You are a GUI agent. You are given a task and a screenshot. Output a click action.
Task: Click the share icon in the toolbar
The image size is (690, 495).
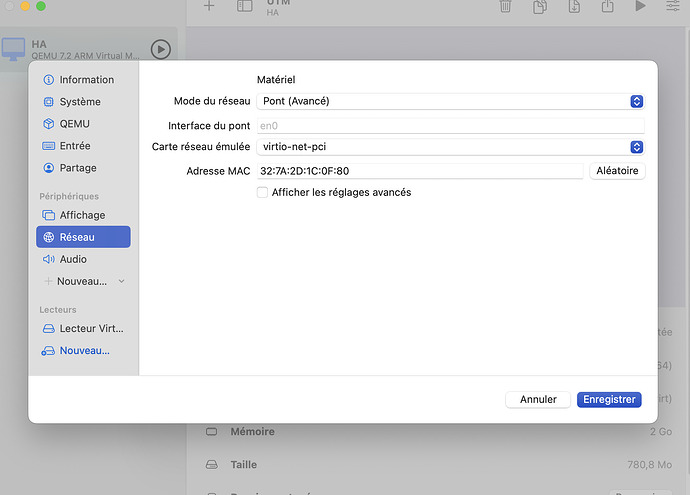pyautogui.click(x=606, y=7)
